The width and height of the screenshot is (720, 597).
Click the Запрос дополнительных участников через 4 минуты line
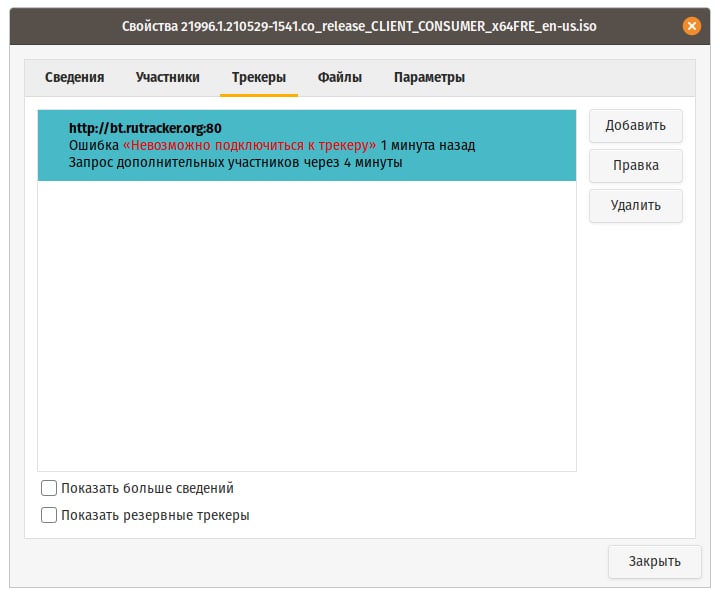pos(236,163)
